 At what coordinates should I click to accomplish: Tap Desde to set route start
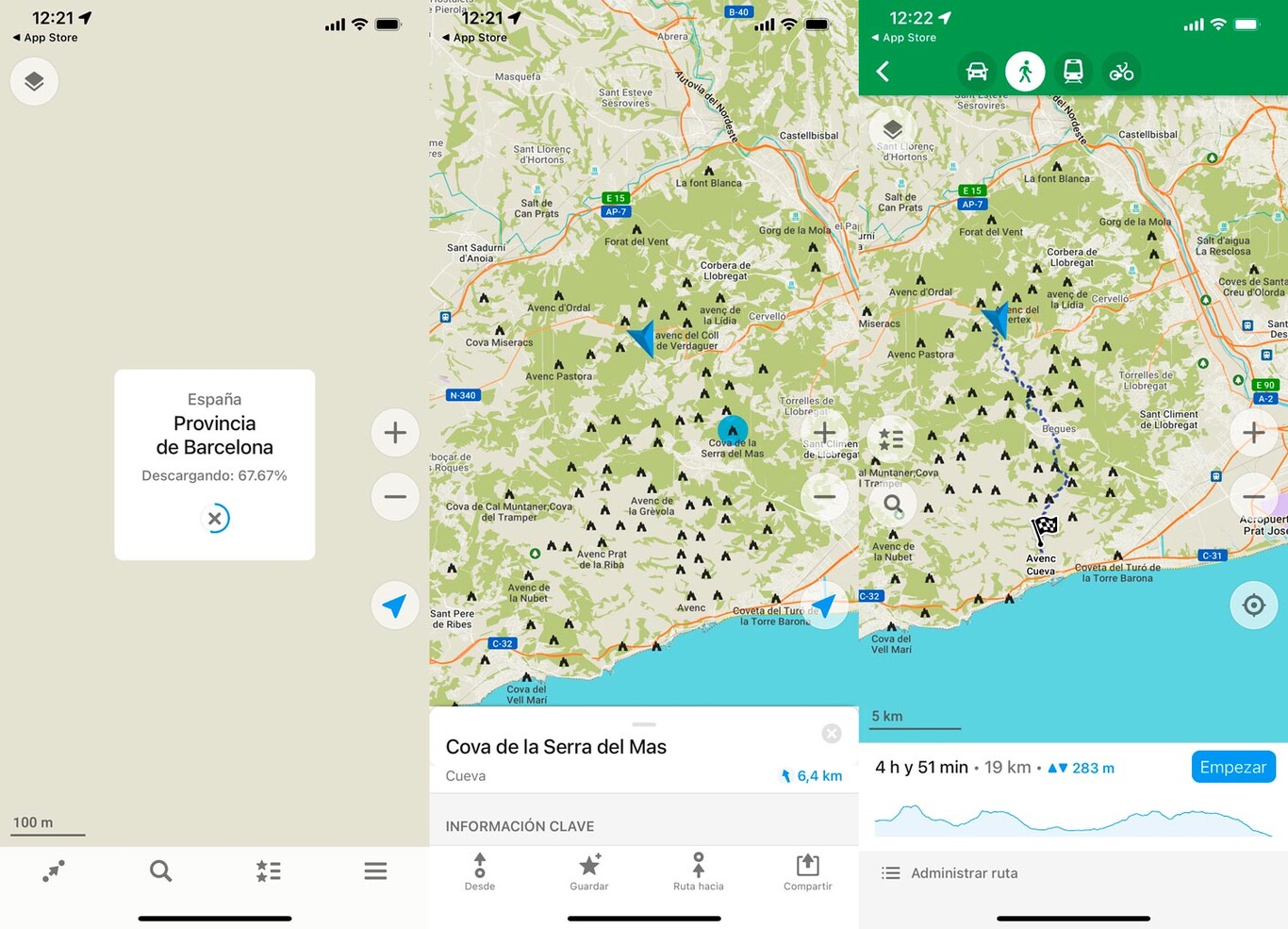(x=480, y=871)
